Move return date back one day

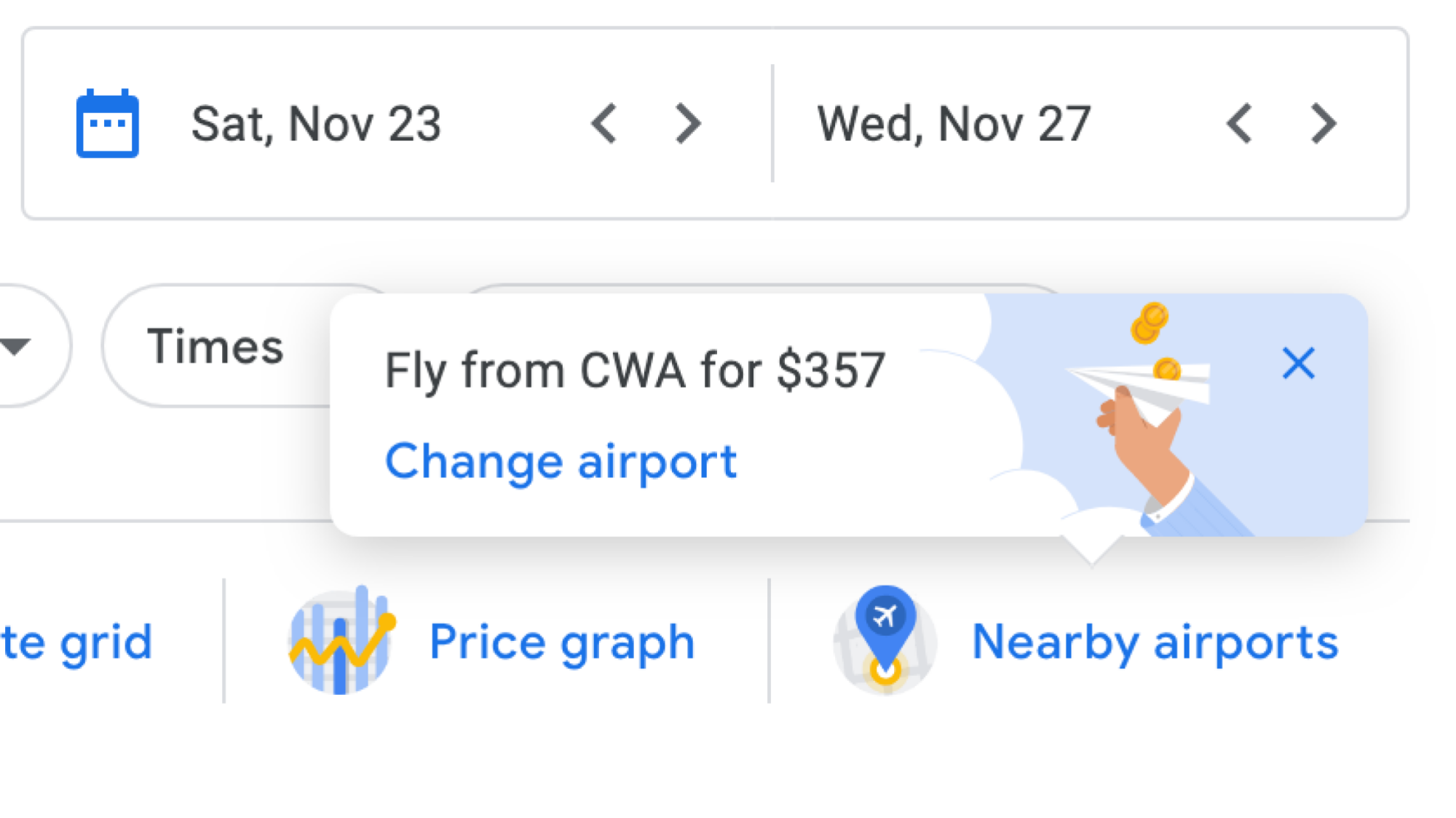[x=1239, y=124]
